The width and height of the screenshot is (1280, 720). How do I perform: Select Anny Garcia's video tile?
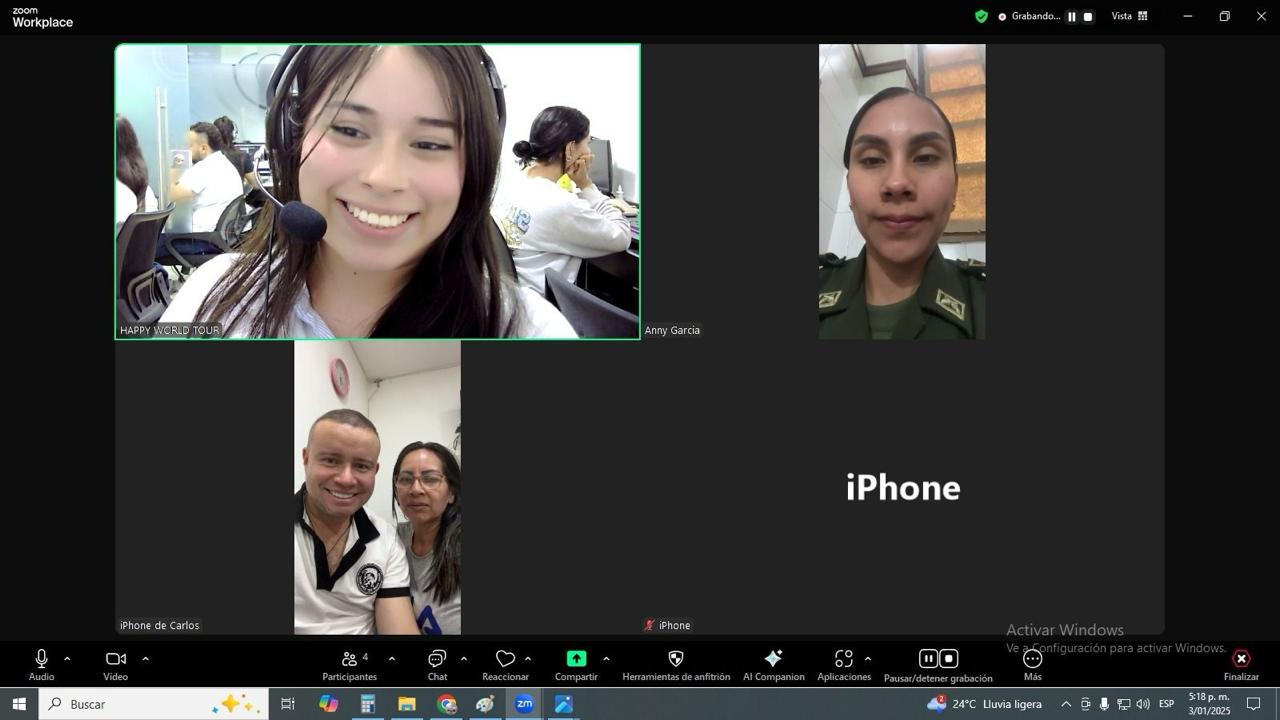pos(902,191)
